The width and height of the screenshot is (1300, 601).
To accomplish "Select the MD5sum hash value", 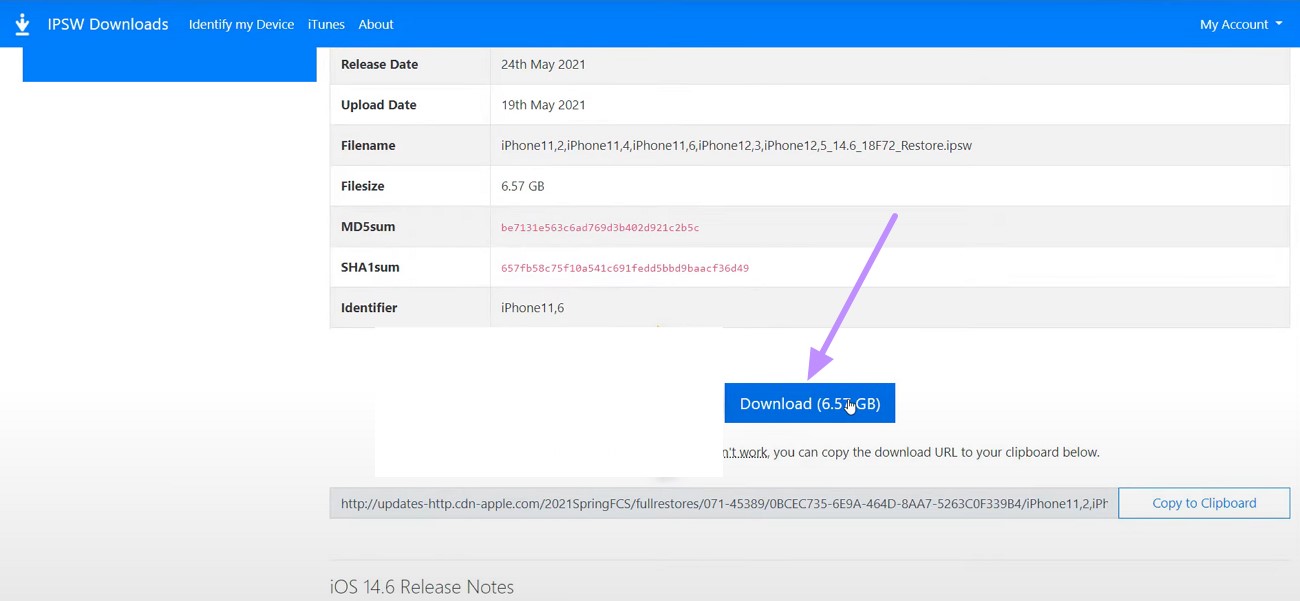I will point(600,228).
